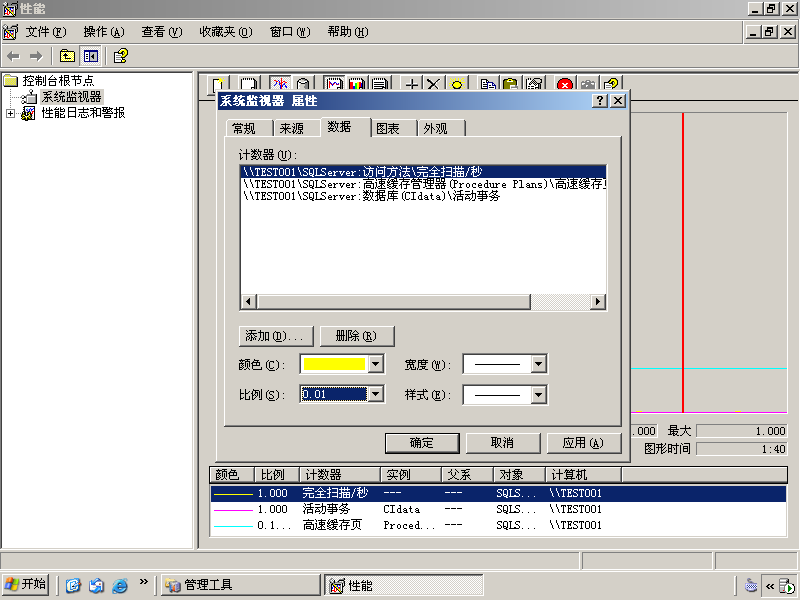Image resolution: width=800 pixels, height=600 pixels.
Task: Open the 操作(A) menu
Action: pos(104,32)
